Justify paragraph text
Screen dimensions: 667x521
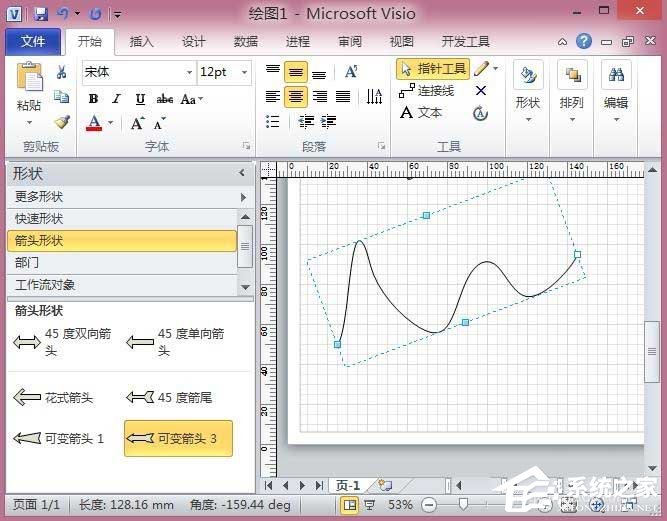pyautogui.click(x=343, y=97)
